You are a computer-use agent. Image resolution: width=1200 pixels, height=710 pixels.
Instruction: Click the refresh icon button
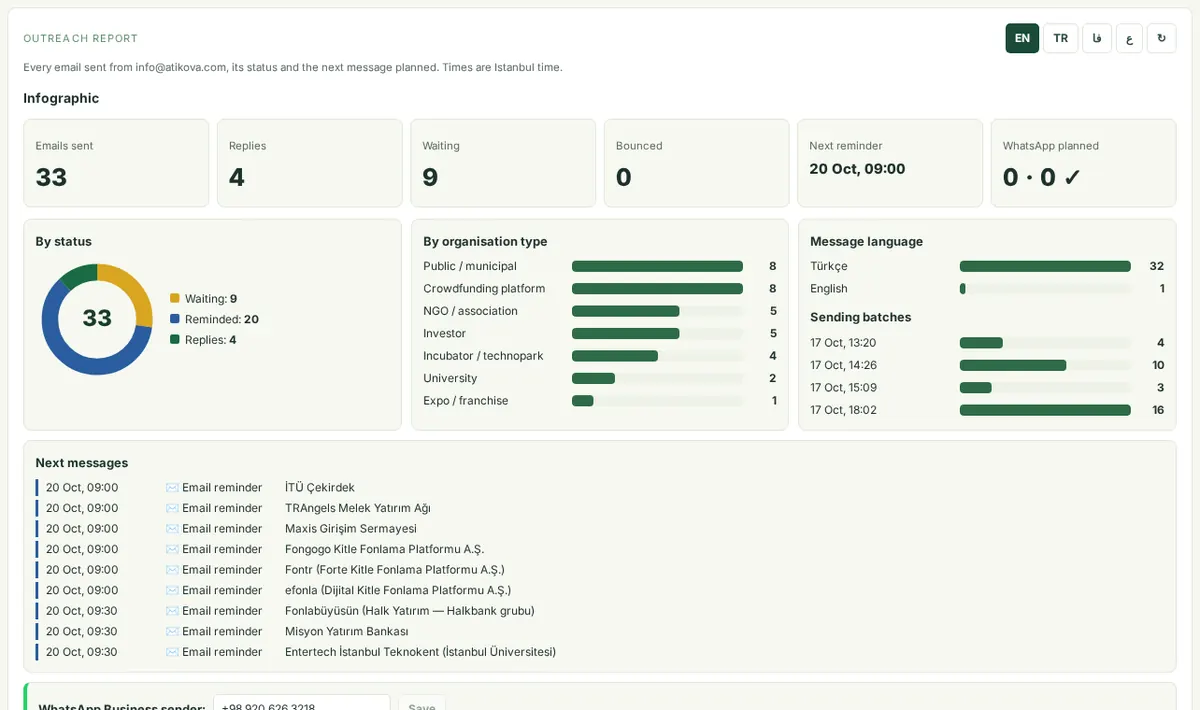pos(1161,38)
